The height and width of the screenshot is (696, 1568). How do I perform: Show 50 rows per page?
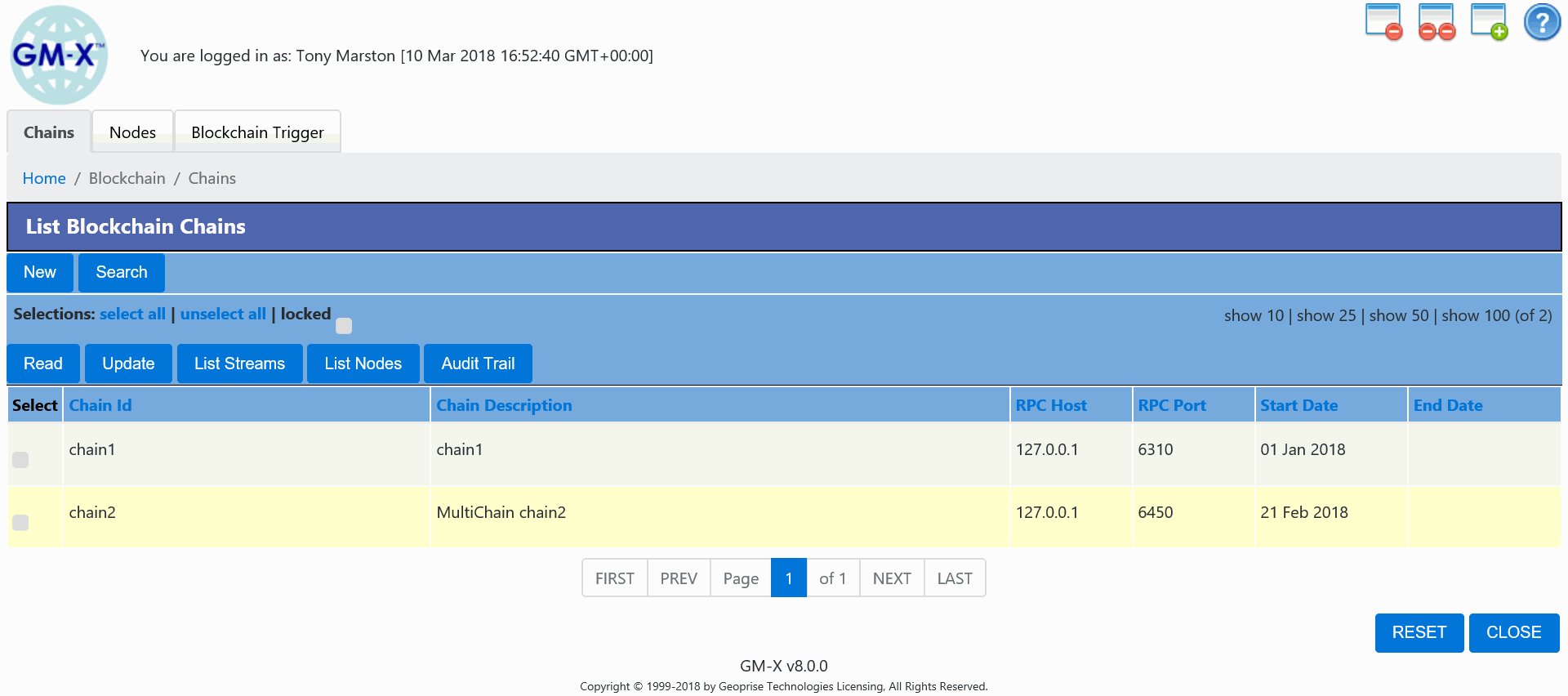coord(1399,315)
